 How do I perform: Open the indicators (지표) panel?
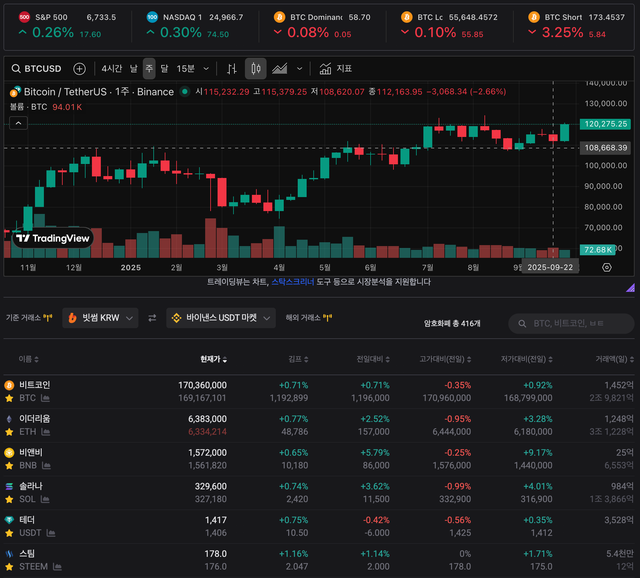pos(336,69)
